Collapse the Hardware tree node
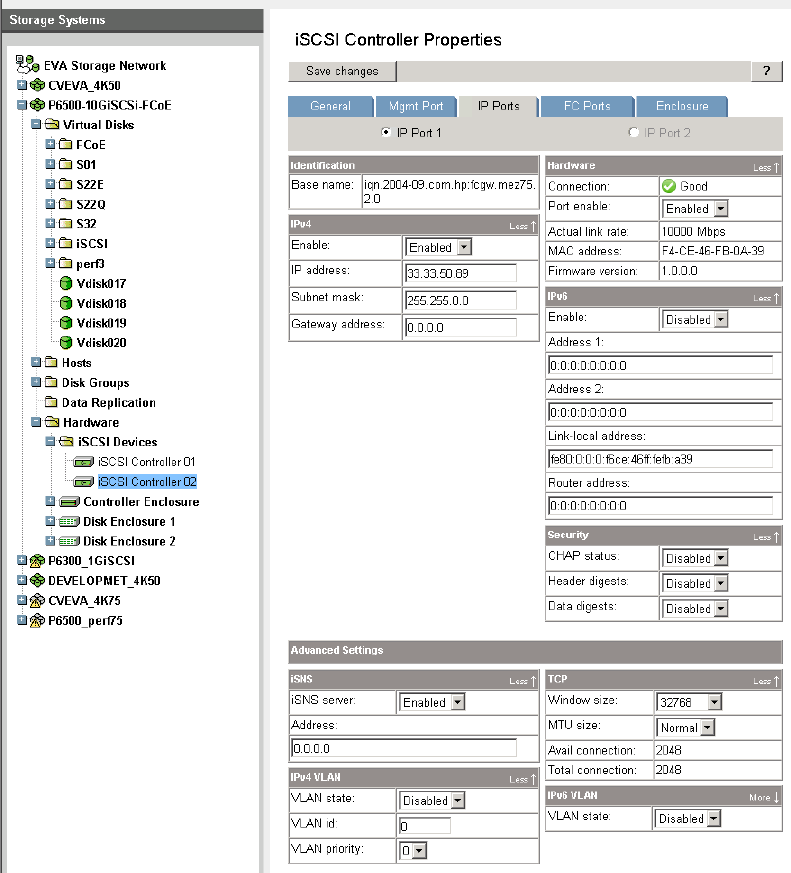791x873 pixels. tap(36, 422)
